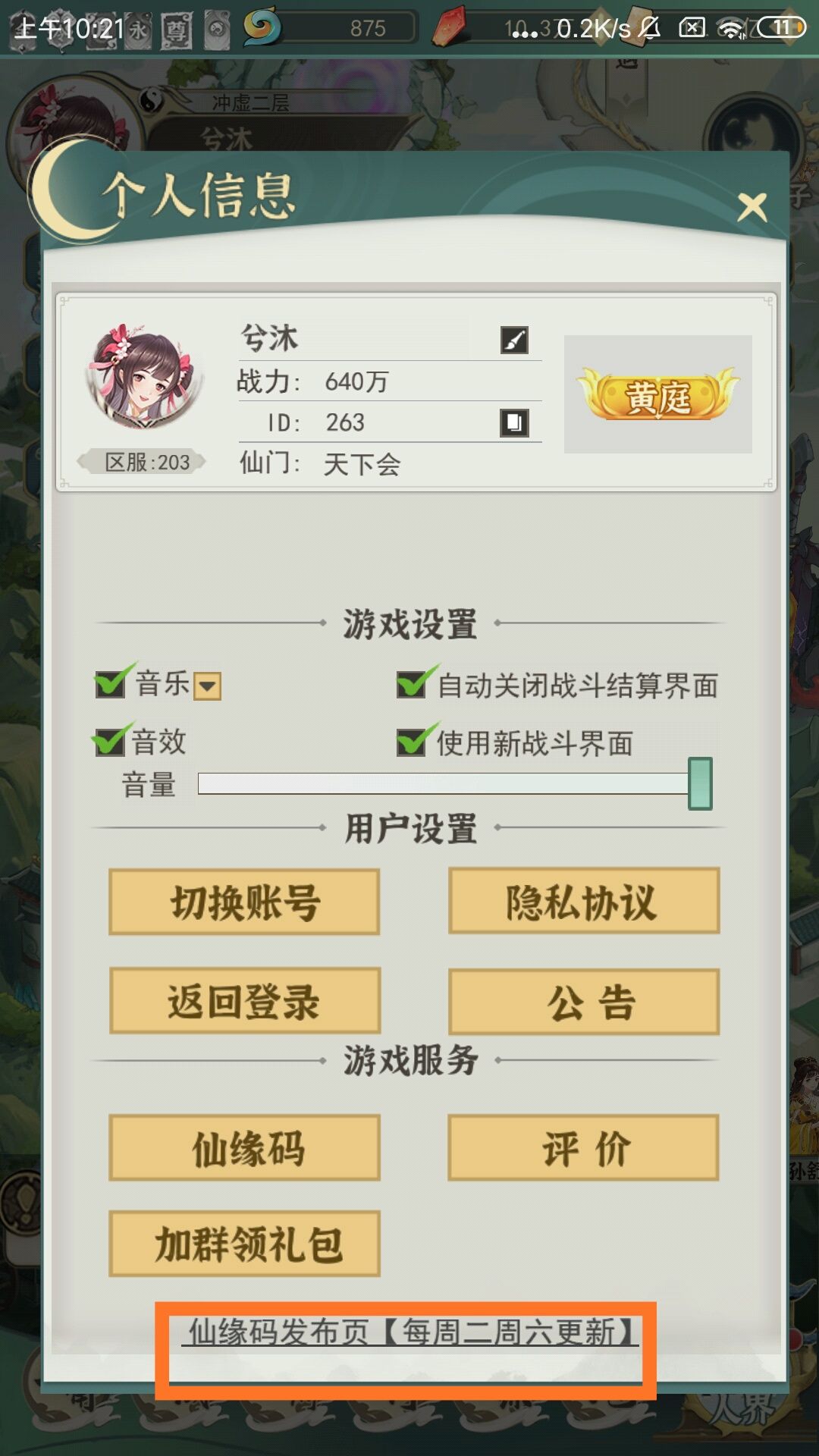Choose 返回登录 to return to login
The image size is (819, 1456).
(244, 1001)
